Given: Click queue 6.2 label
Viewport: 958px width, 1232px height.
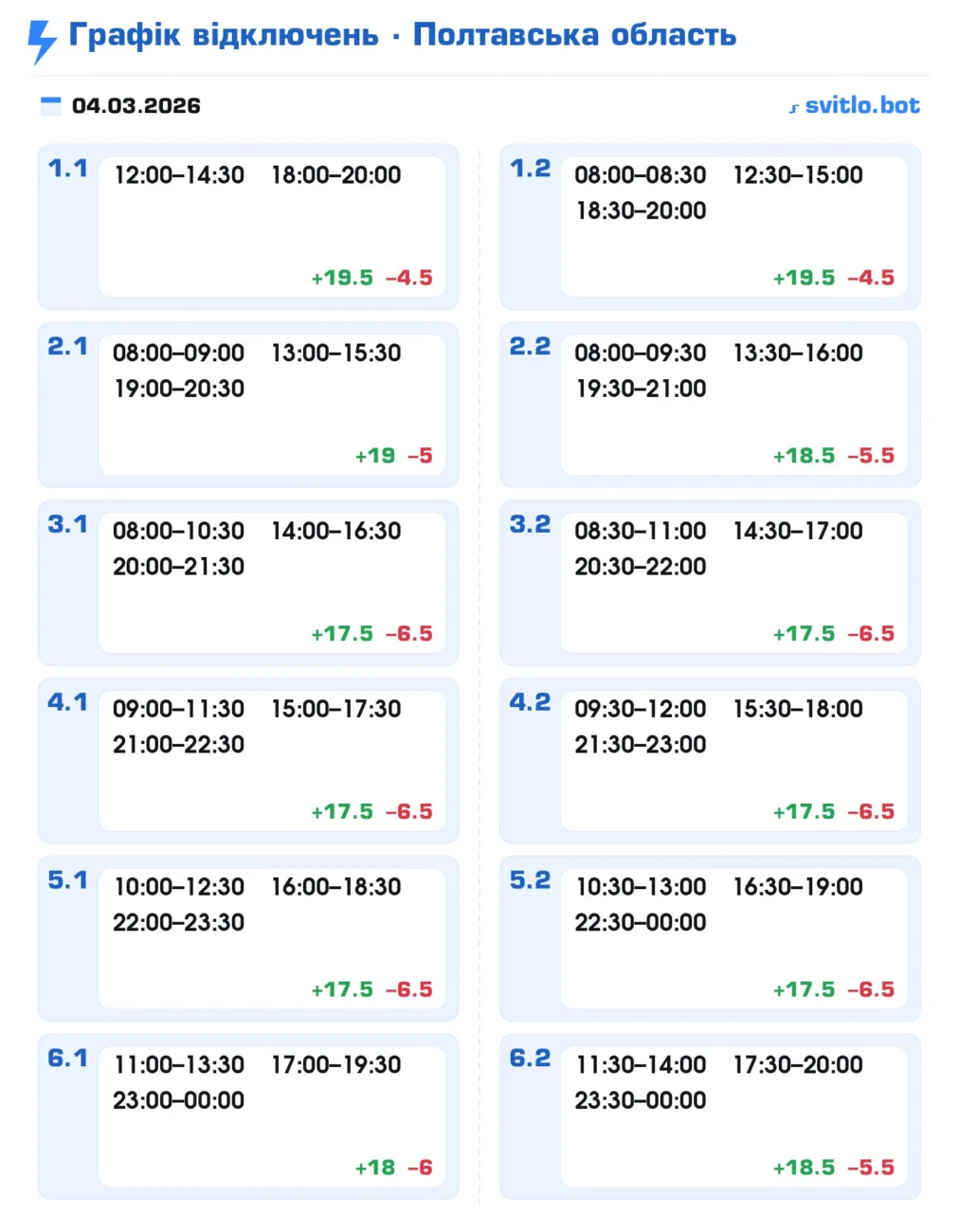Looking at the screenshot, I should coord(530,1058).
